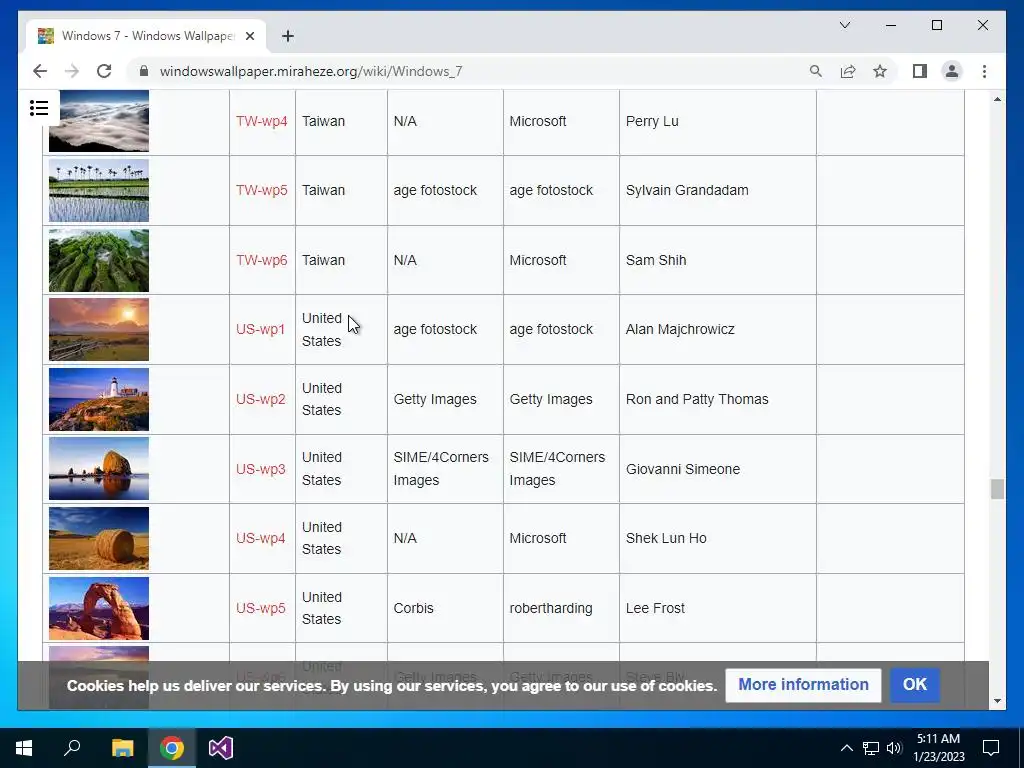Select the author name Sylvain Grandadam
Screen dimensions: 1024x768
[687, 190]
